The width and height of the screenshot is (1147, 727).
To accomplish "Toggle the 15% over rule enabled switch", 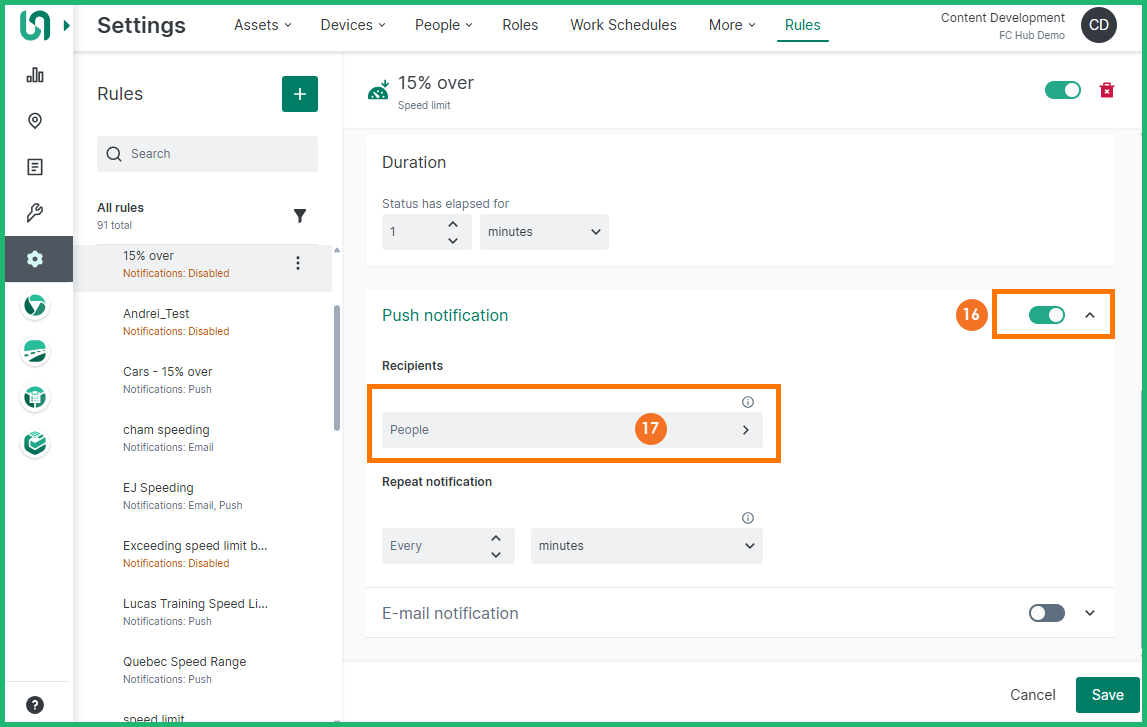I will pyautogui.click(x=1062, y=90).
